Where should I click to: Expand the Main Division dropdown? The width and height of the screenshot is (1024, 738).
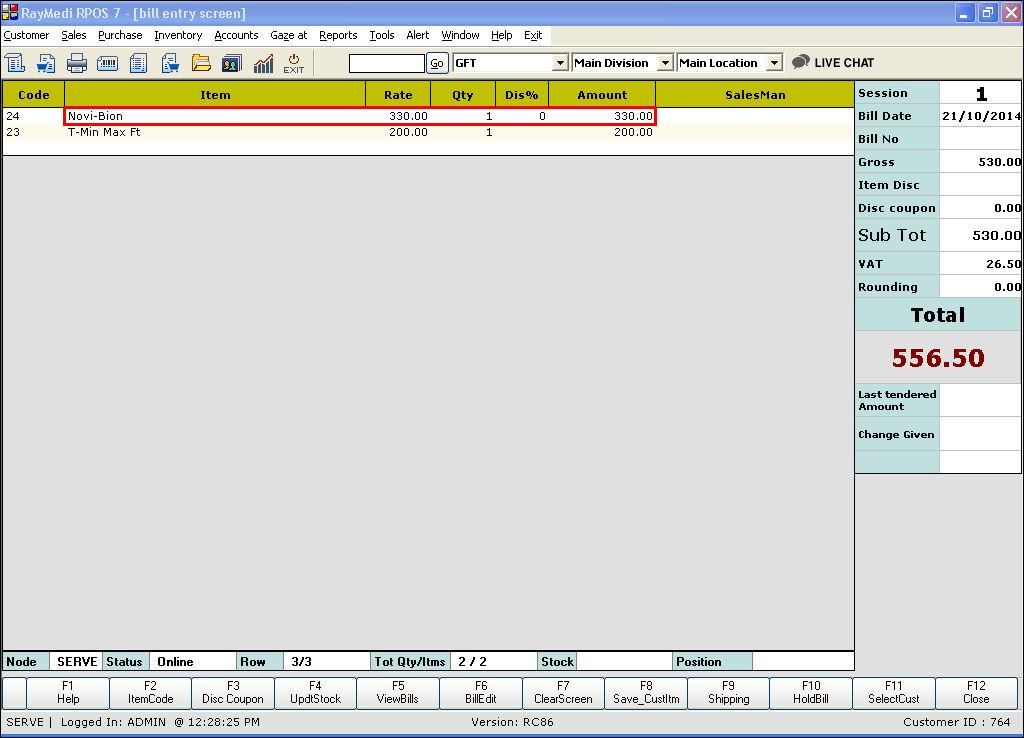(x=665, y=63)
